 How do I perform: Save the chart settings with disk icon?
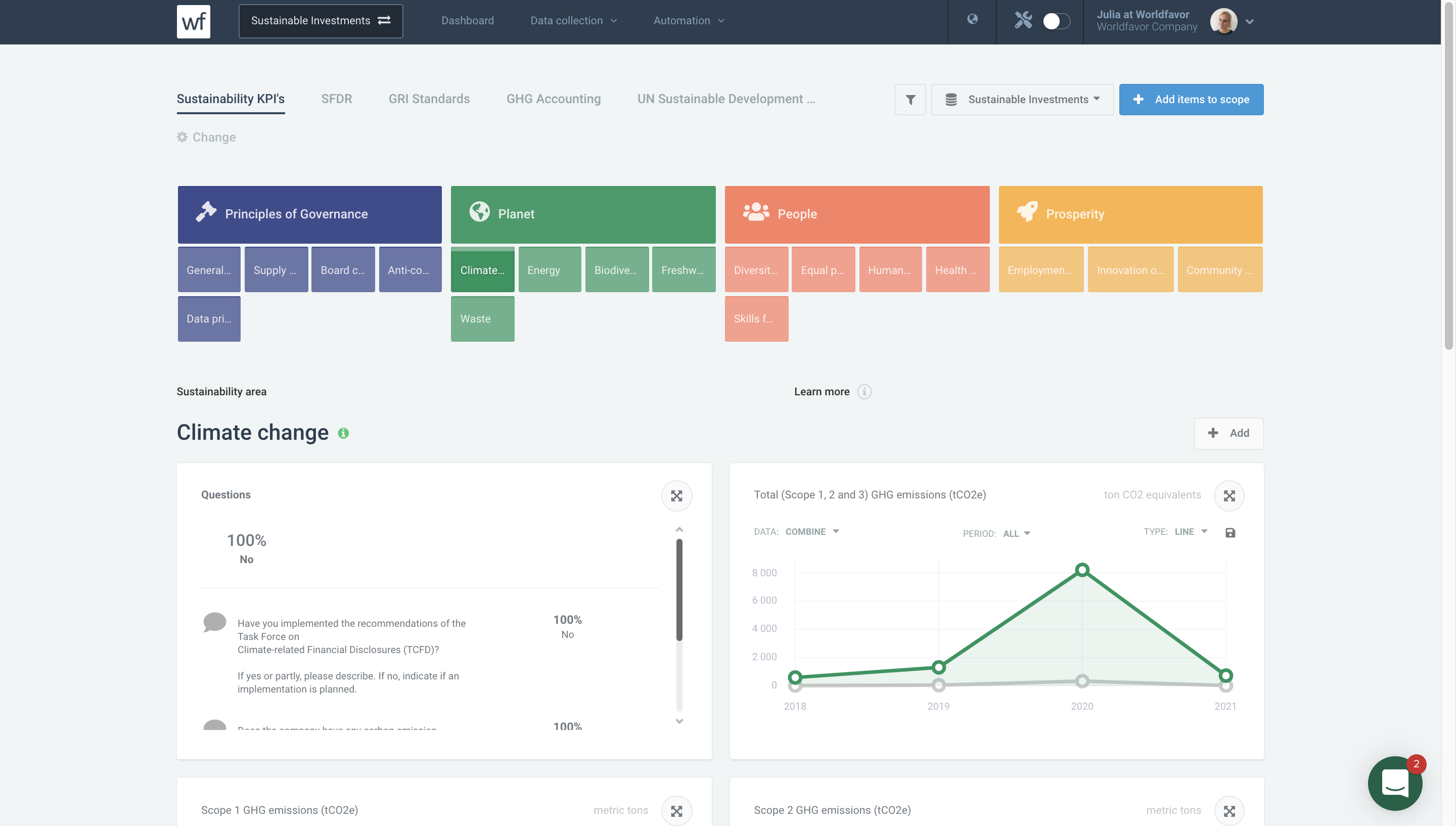pyautogui.click(x=1230, y=532)
